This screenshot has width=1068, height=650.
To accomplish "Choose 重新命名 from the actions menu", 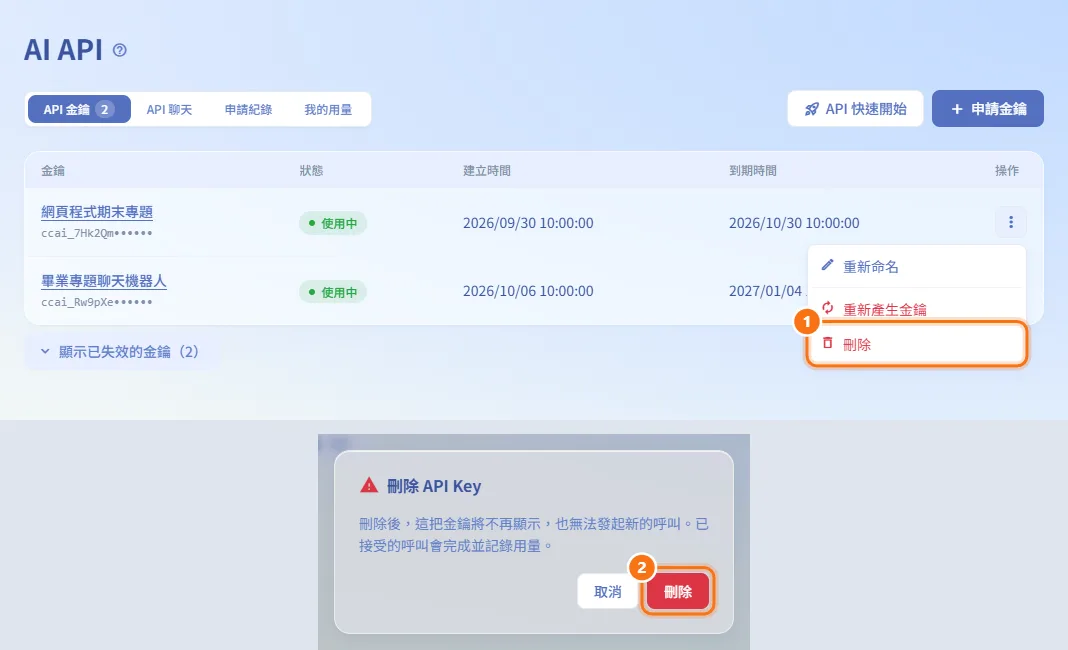I will click(x=917, y=266).
